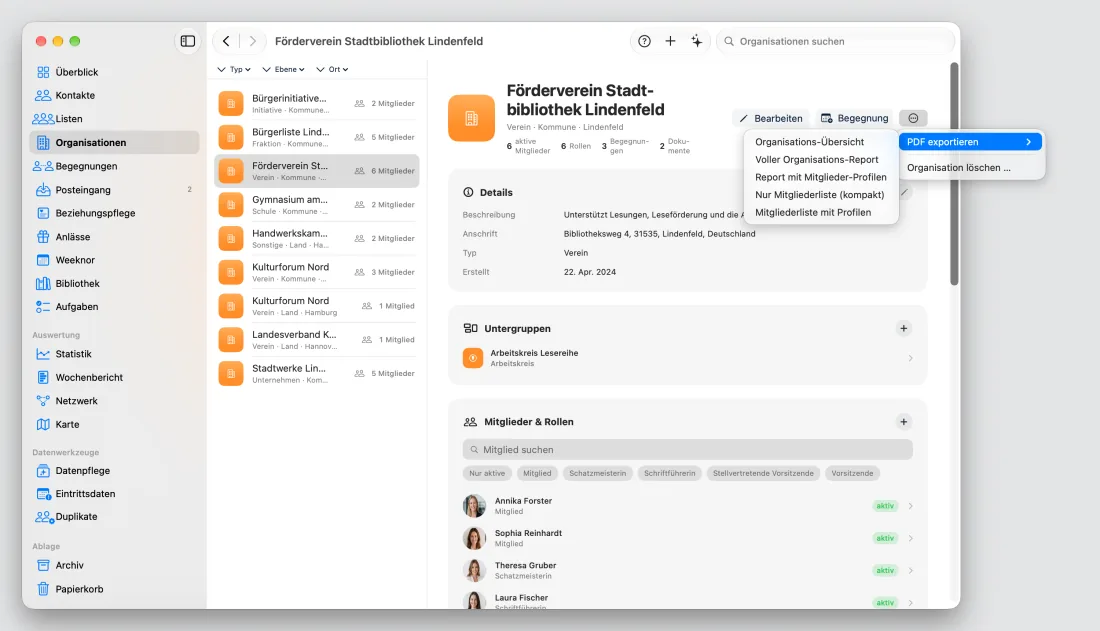Open Sophia Reinhardt member details chevron
This screenshot has height=631, width=1100.
(x=911, y=538)
